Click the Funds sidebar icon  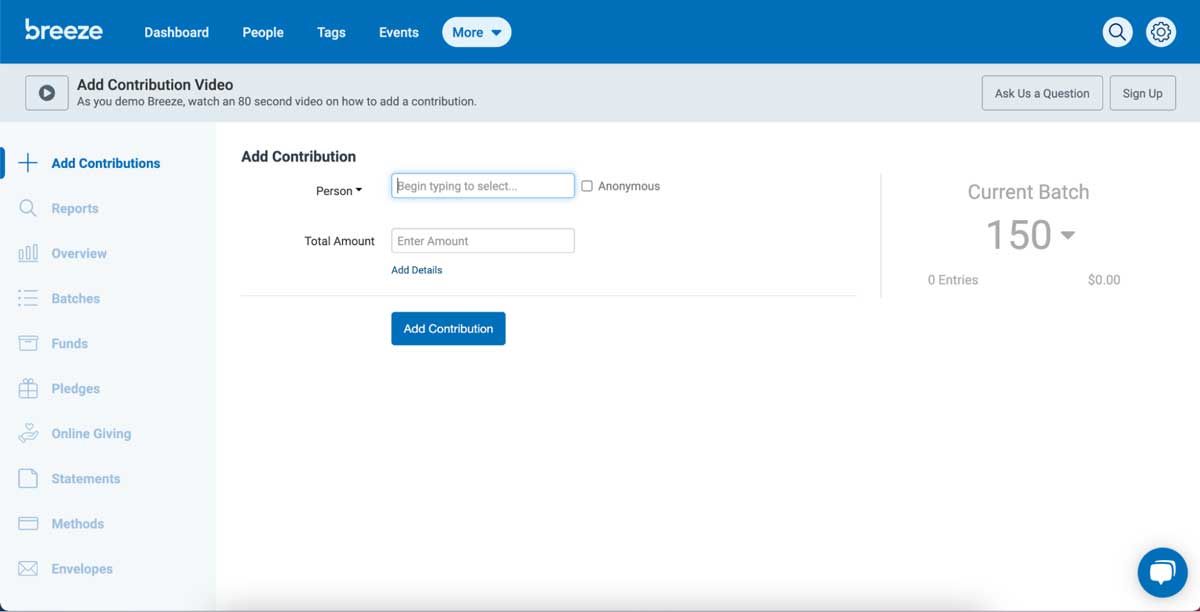(28, 343)
